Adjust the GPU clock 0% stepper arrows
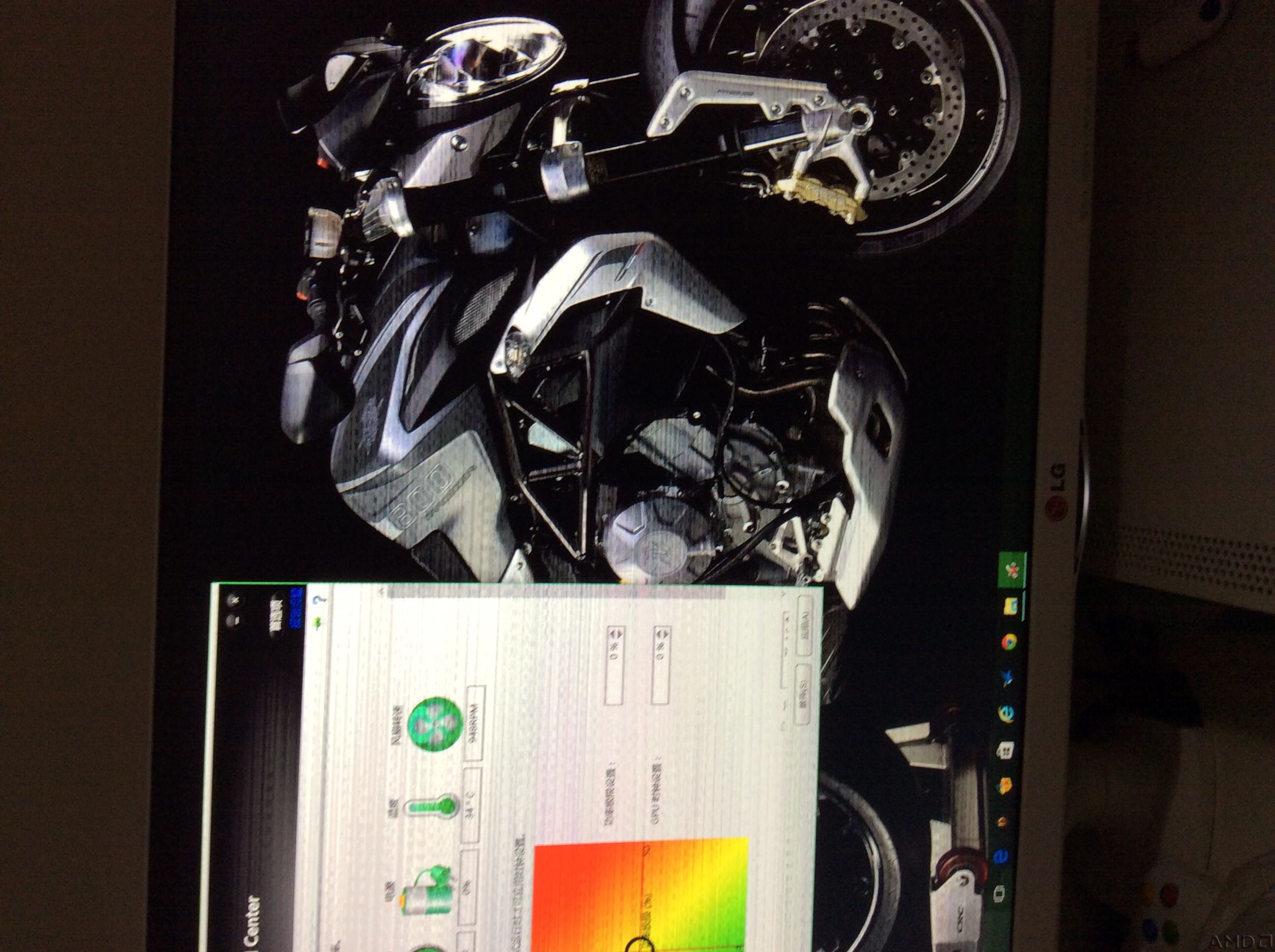The height and width of the screenshot is (952, 1275). (x=664, y=634)
